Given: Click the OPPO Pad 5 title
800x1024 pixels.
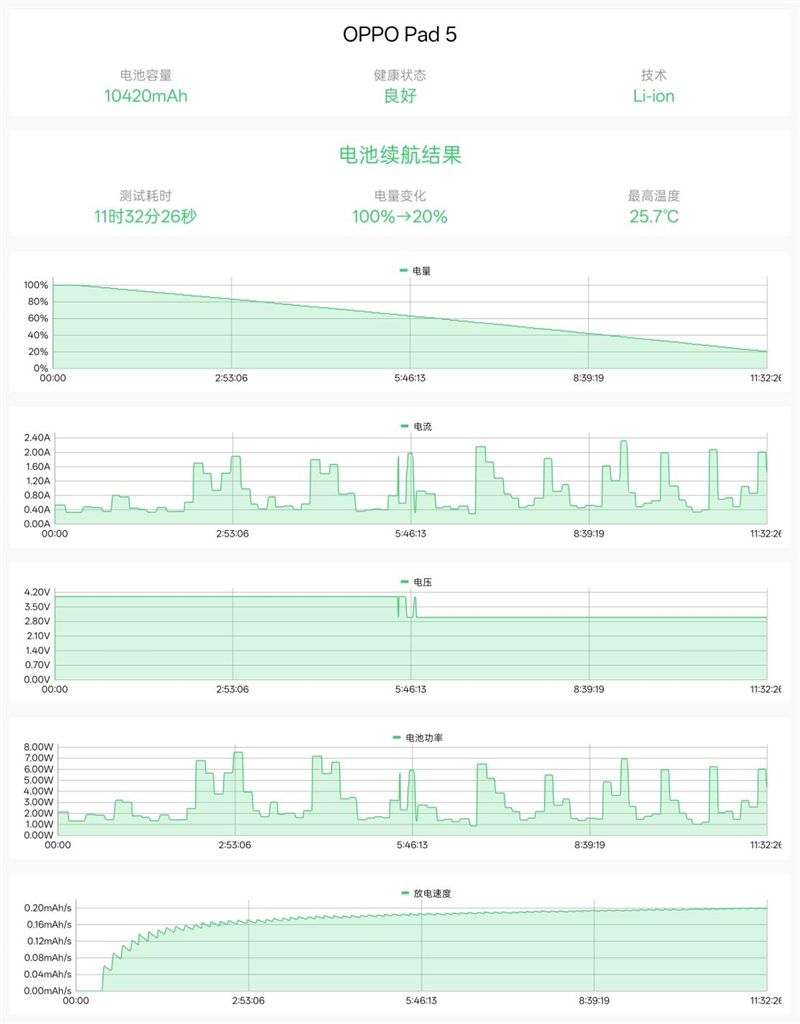Looking at the screenshot, I should [x=400, y=34].
